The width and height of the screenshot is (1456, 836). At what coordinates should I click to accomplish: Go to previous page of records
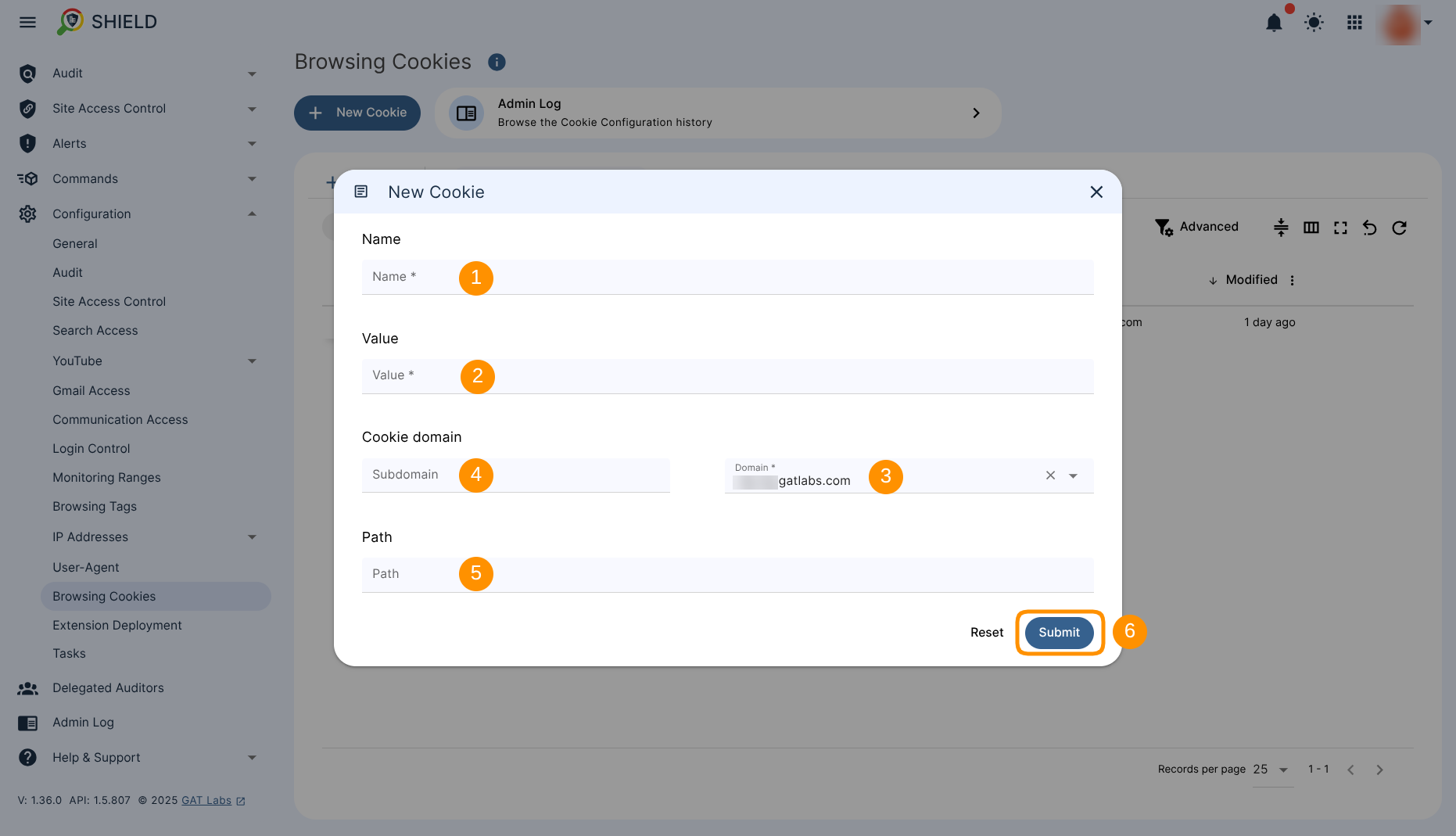click(x=1350, y=770)
